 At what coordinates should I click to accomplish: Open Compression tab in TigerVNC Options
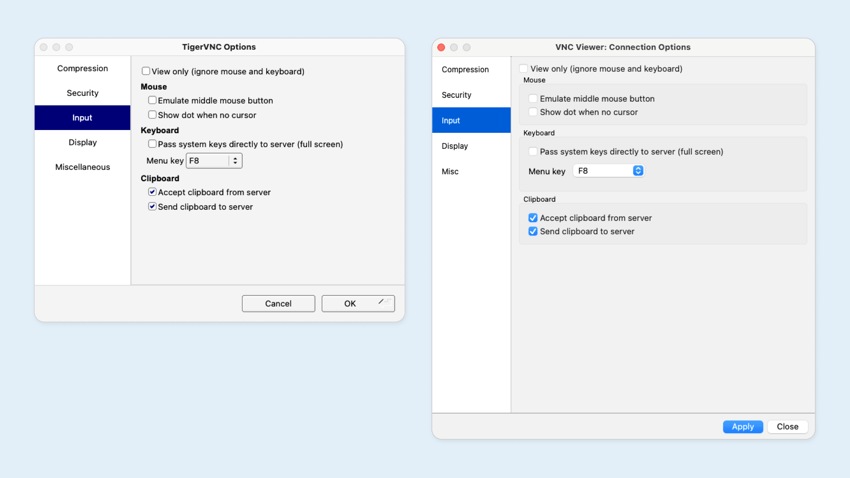point(82,68)
